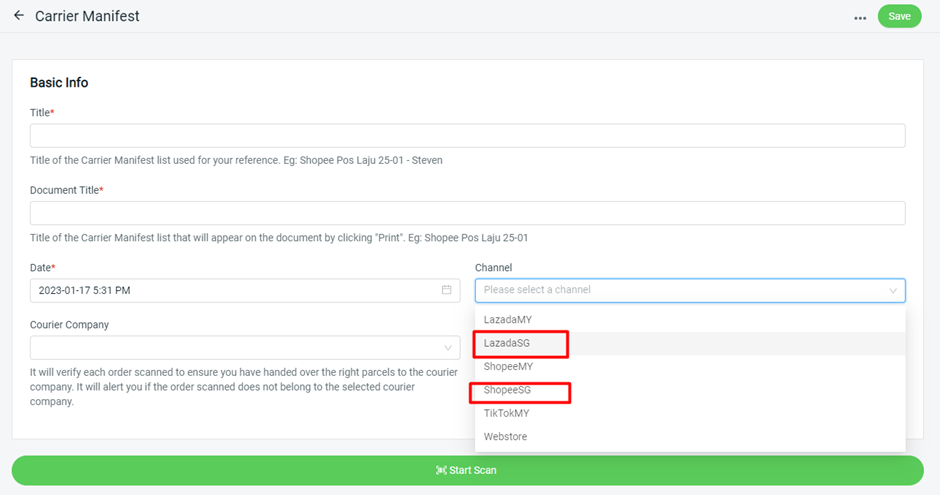
Task: Focus the Title input field
Action: pos(468,135)
